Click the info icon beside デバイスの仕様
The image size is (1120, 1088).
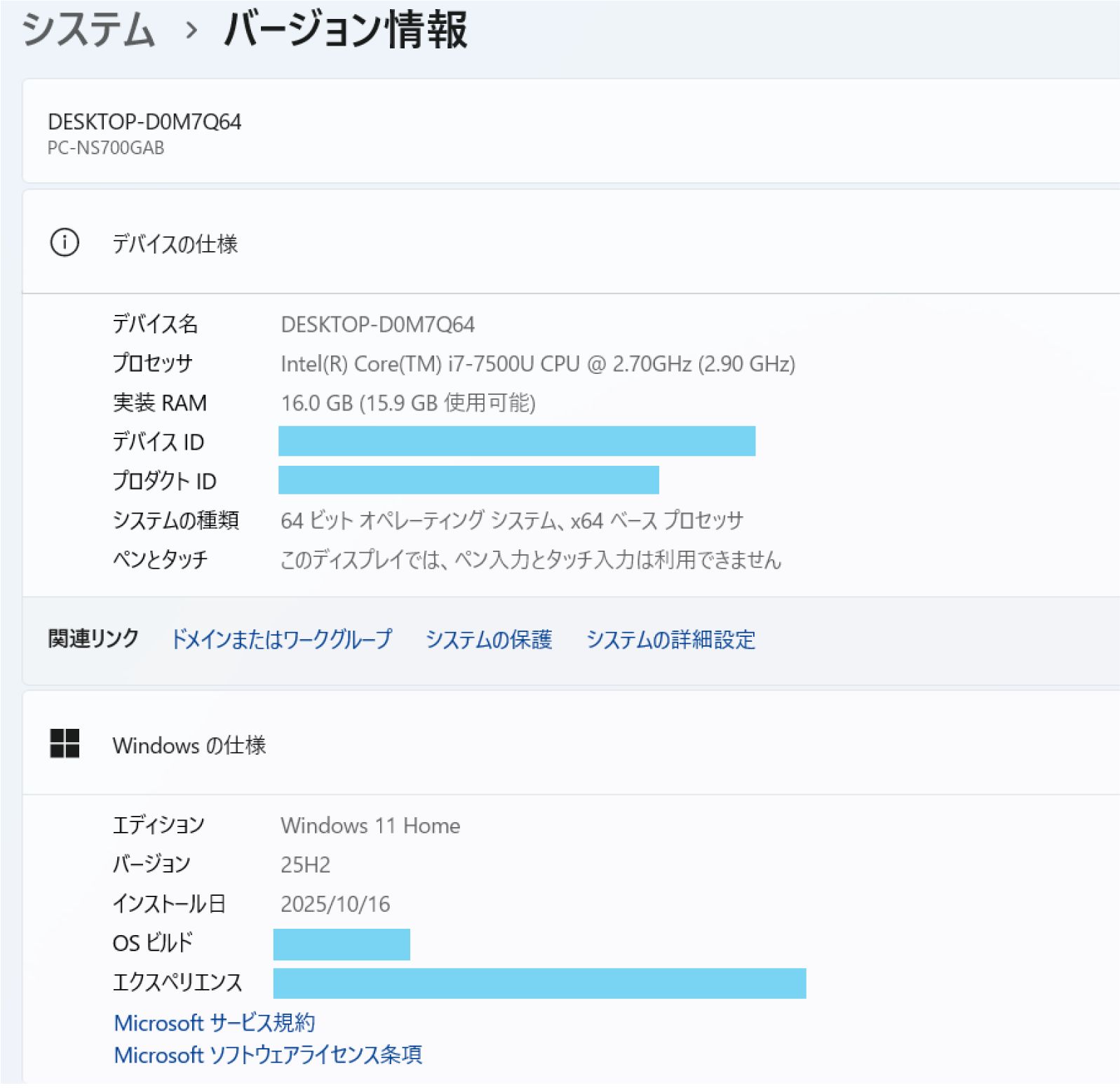pos(65,243)
